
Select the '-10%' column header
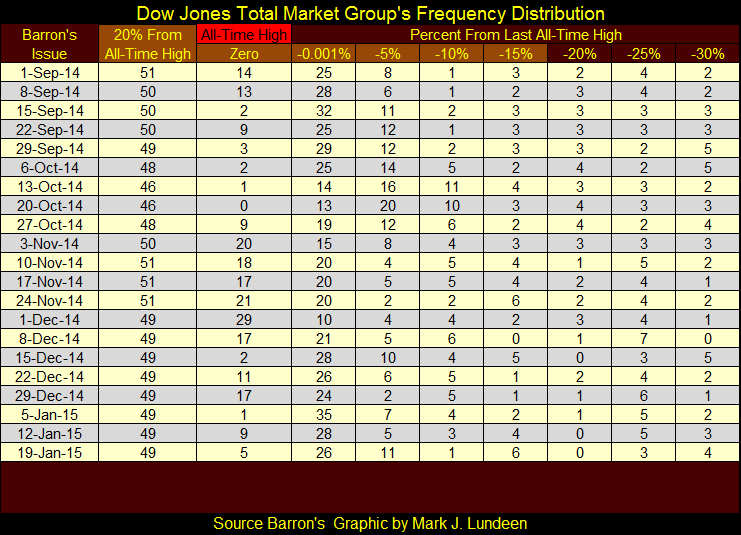tap(451, 53)
